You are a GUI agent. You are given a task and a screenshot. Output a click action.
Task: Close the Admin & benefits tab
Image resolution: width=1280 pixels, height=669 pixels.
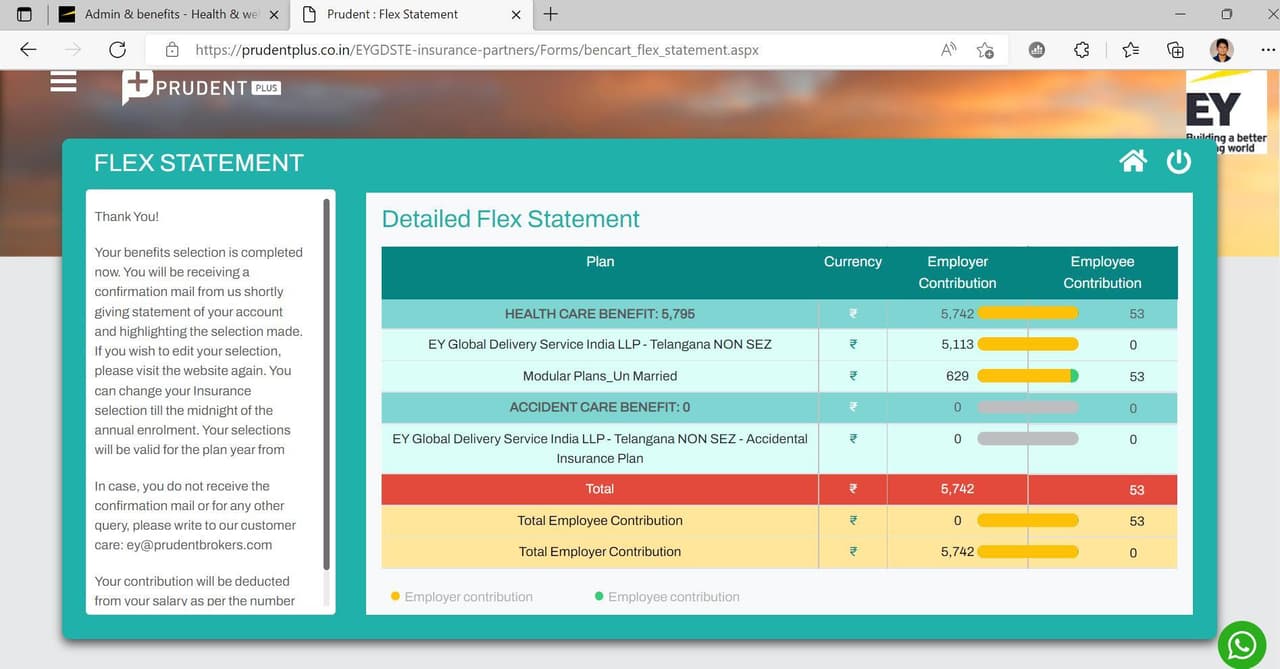click(274, 15)
